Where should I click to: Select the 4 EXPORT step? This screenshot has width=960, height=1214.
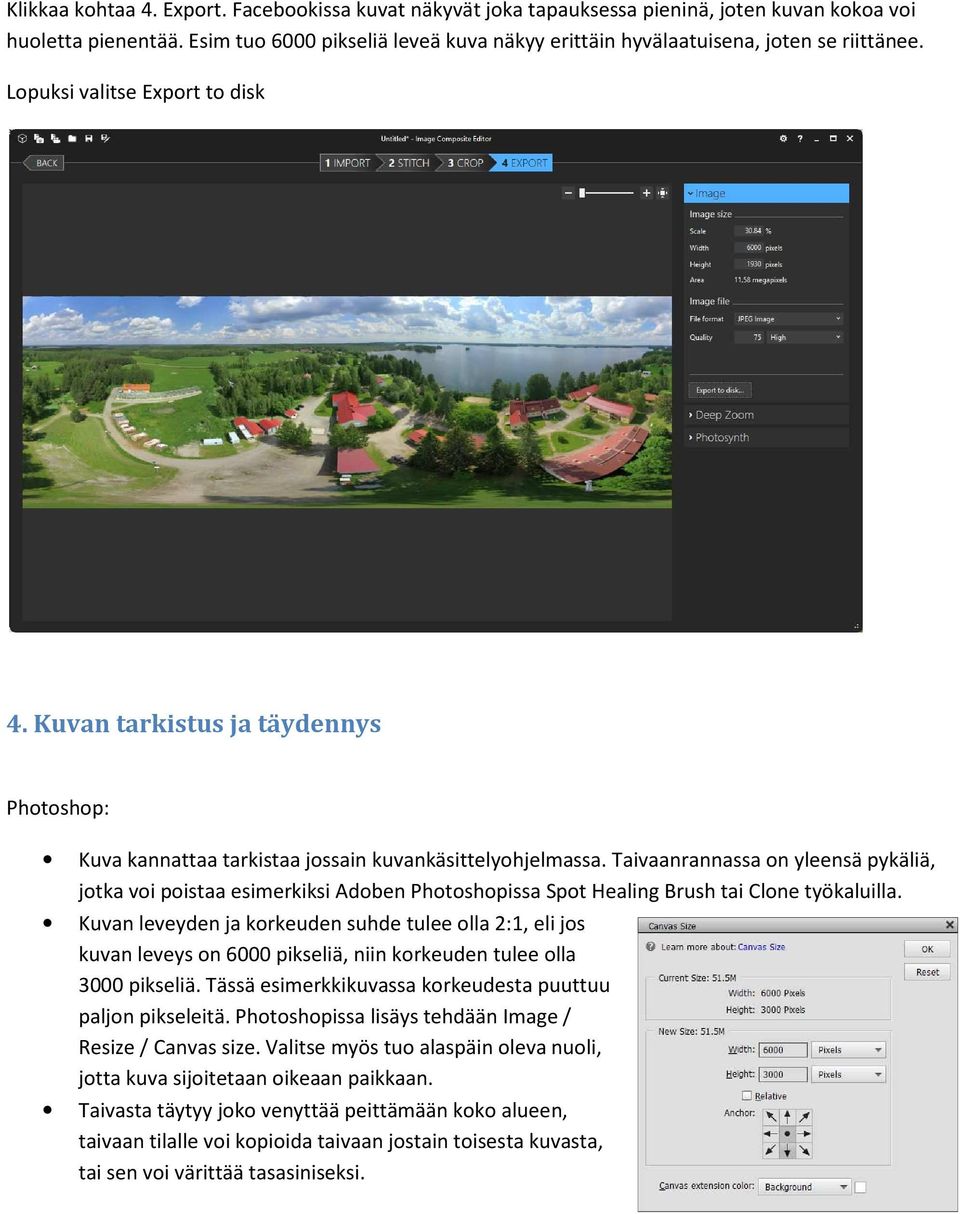[x=524, y=163]
